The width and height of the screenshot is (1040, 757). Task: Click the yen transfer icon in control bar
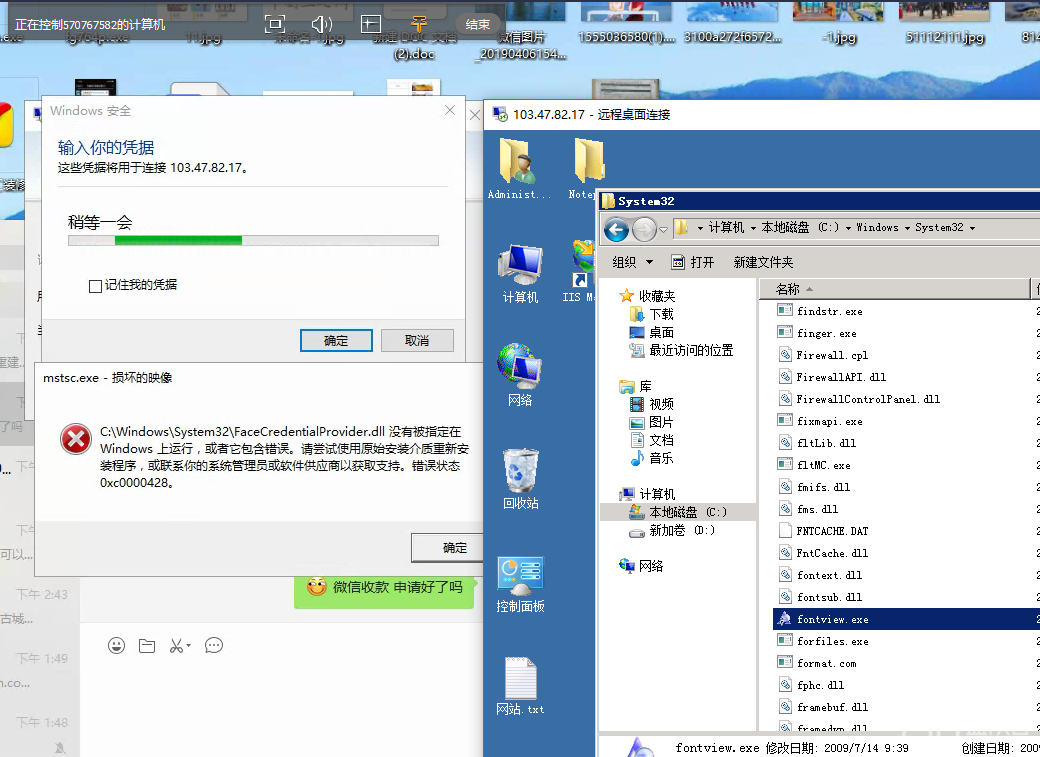pos(419,25)
